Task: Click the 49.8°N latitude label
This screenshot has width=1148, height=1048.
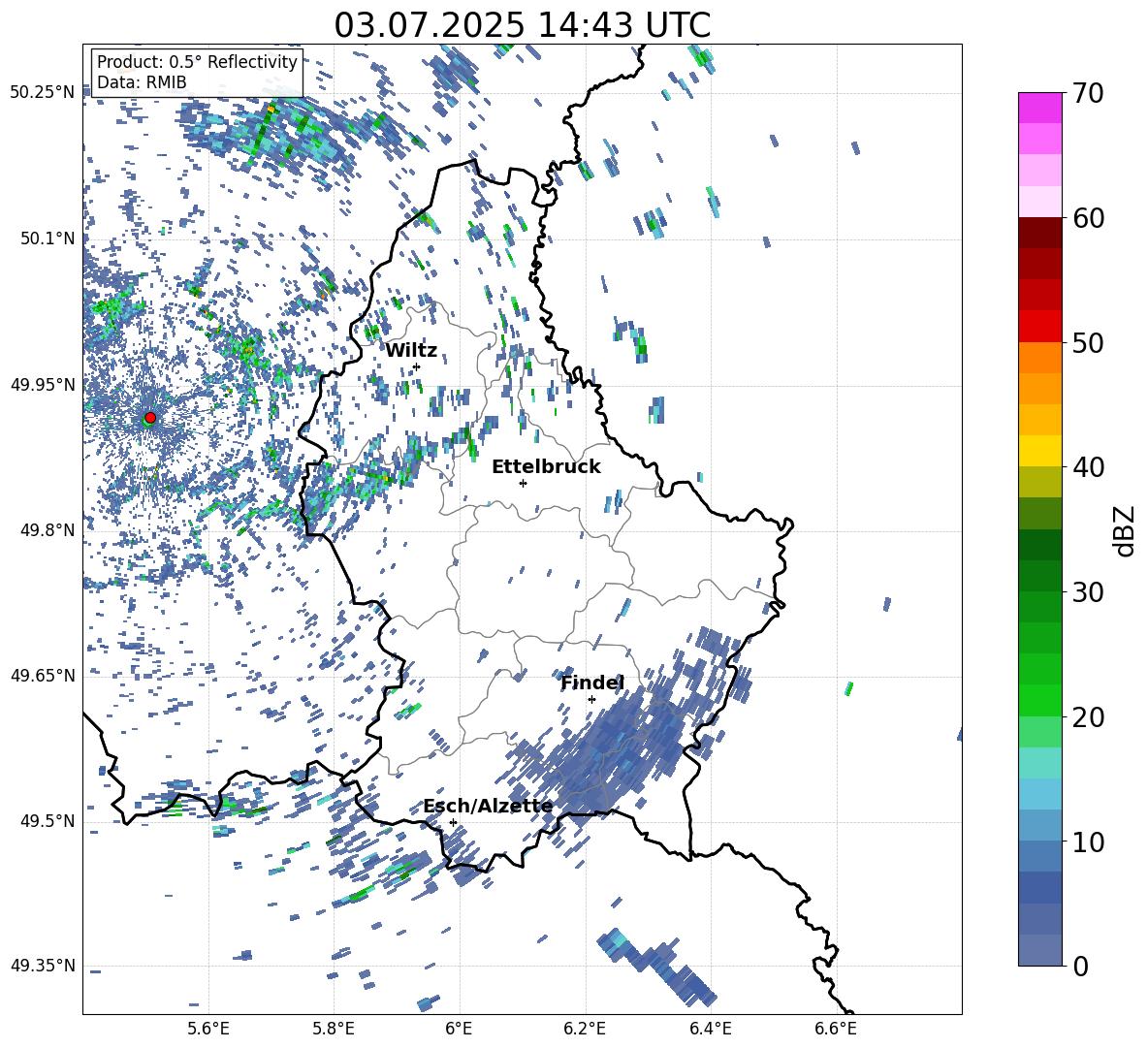Action: (48, 530)
